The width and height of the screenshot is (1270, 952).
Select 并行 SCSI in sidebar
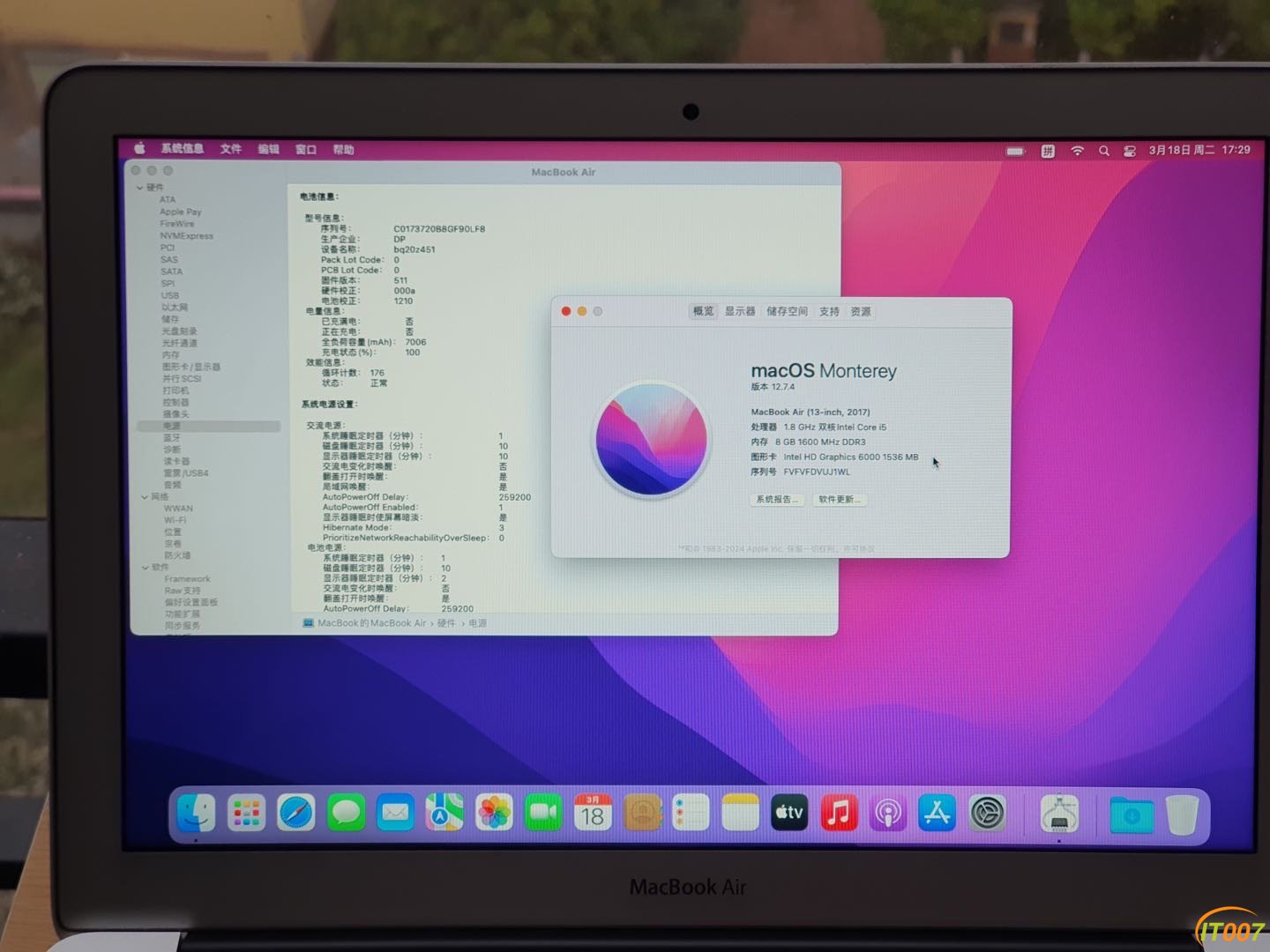[182, 378]
